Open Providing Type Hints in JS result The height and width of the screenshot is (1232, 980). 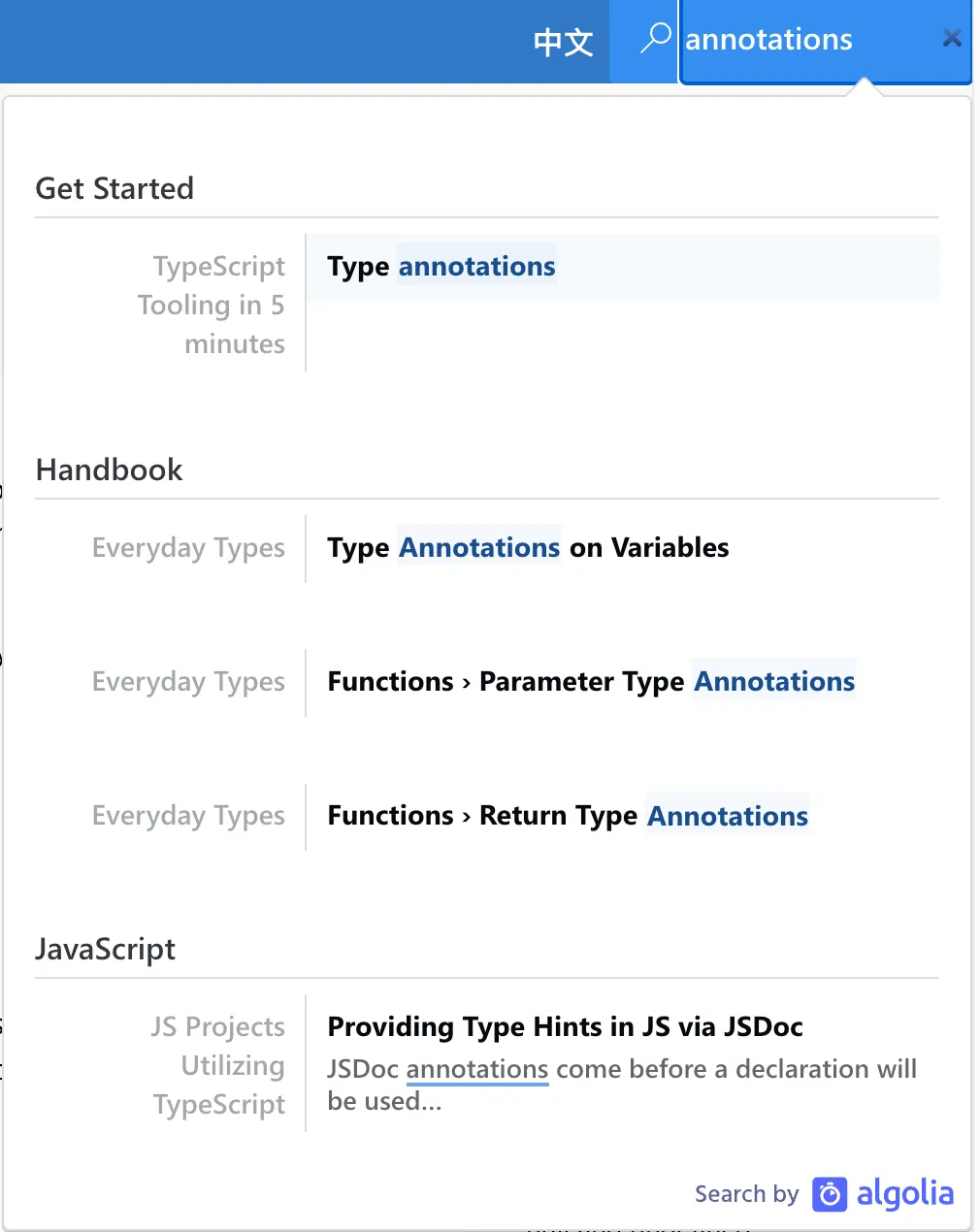(565, 1026)
